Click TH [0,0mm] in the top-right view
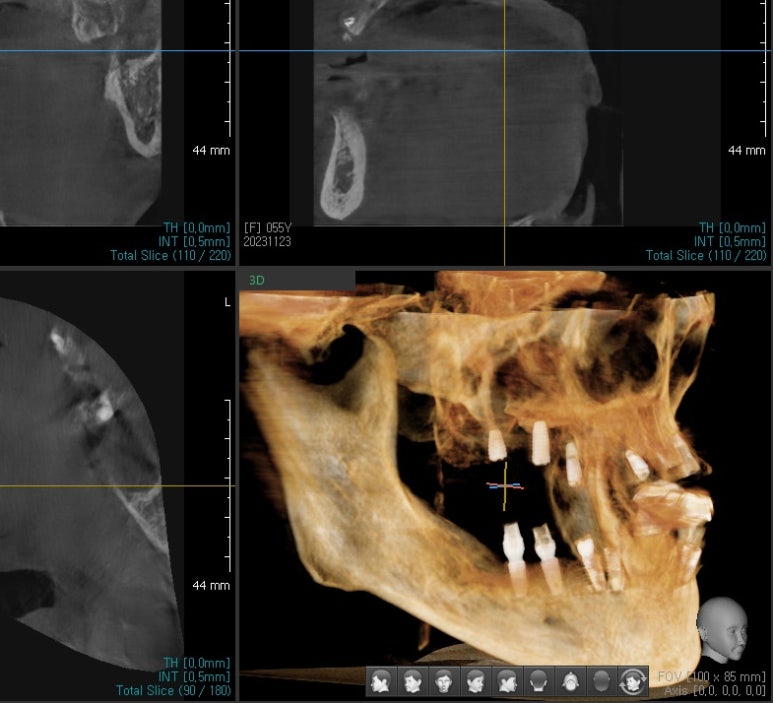This screenshot has width=773, height=703. [732, 228]
